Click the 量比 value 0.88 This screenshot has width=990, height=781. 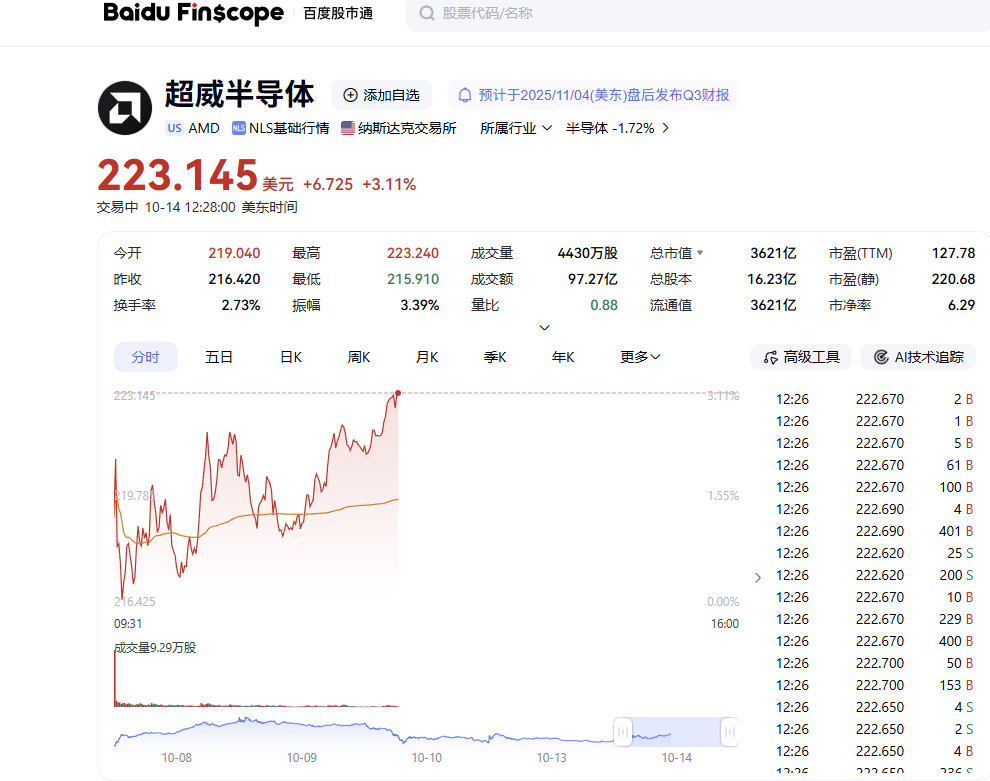point(604,306)
